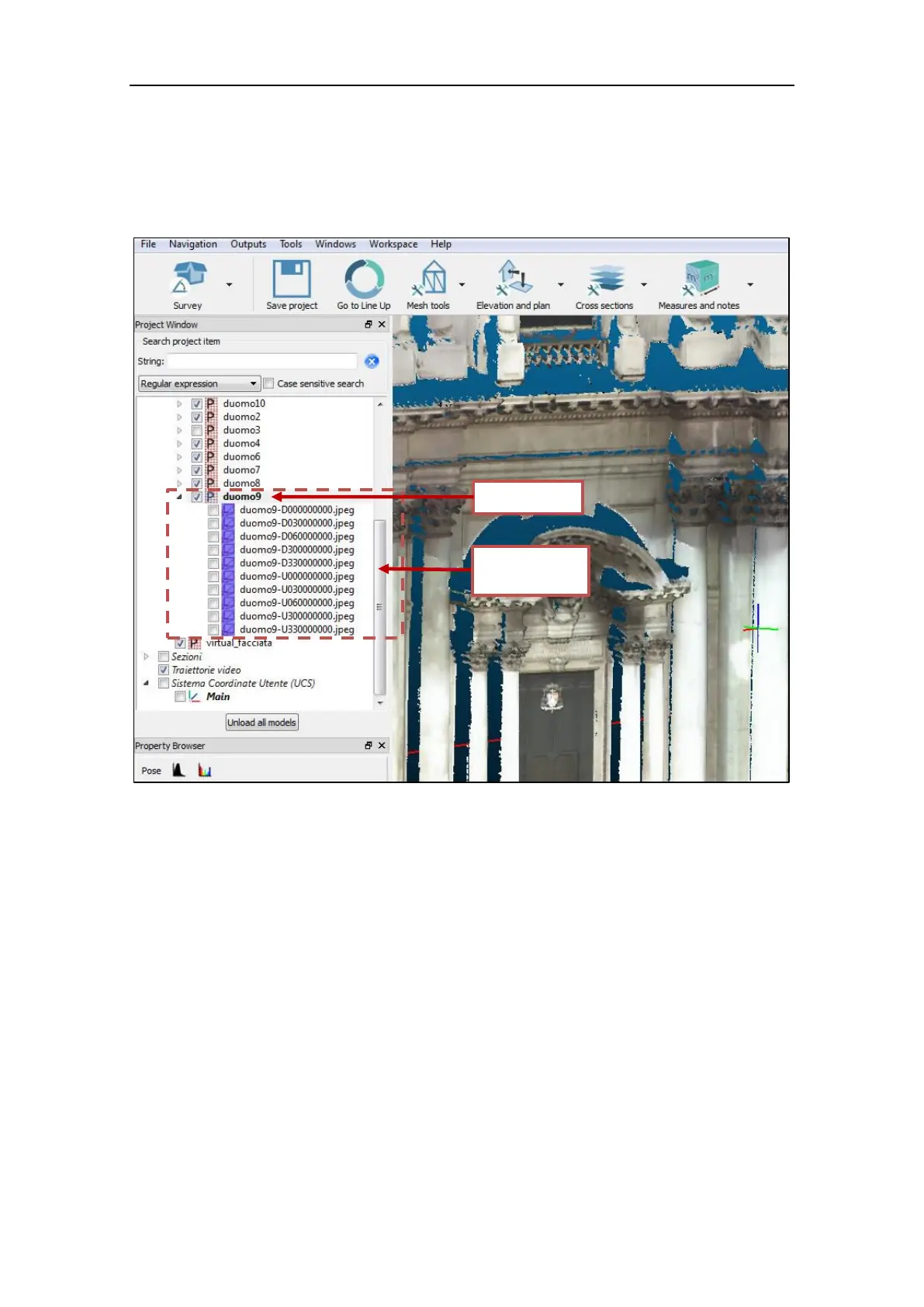Open the Windows menu
This screenshot has width=924, height=1307.
(x=335, y=244)
